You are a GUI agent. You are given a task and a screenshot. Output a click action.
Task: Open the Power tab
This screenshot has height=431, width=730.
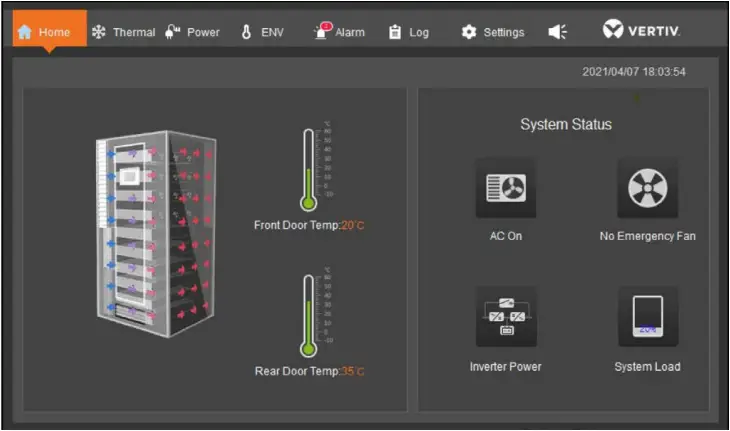click(192, 32)
